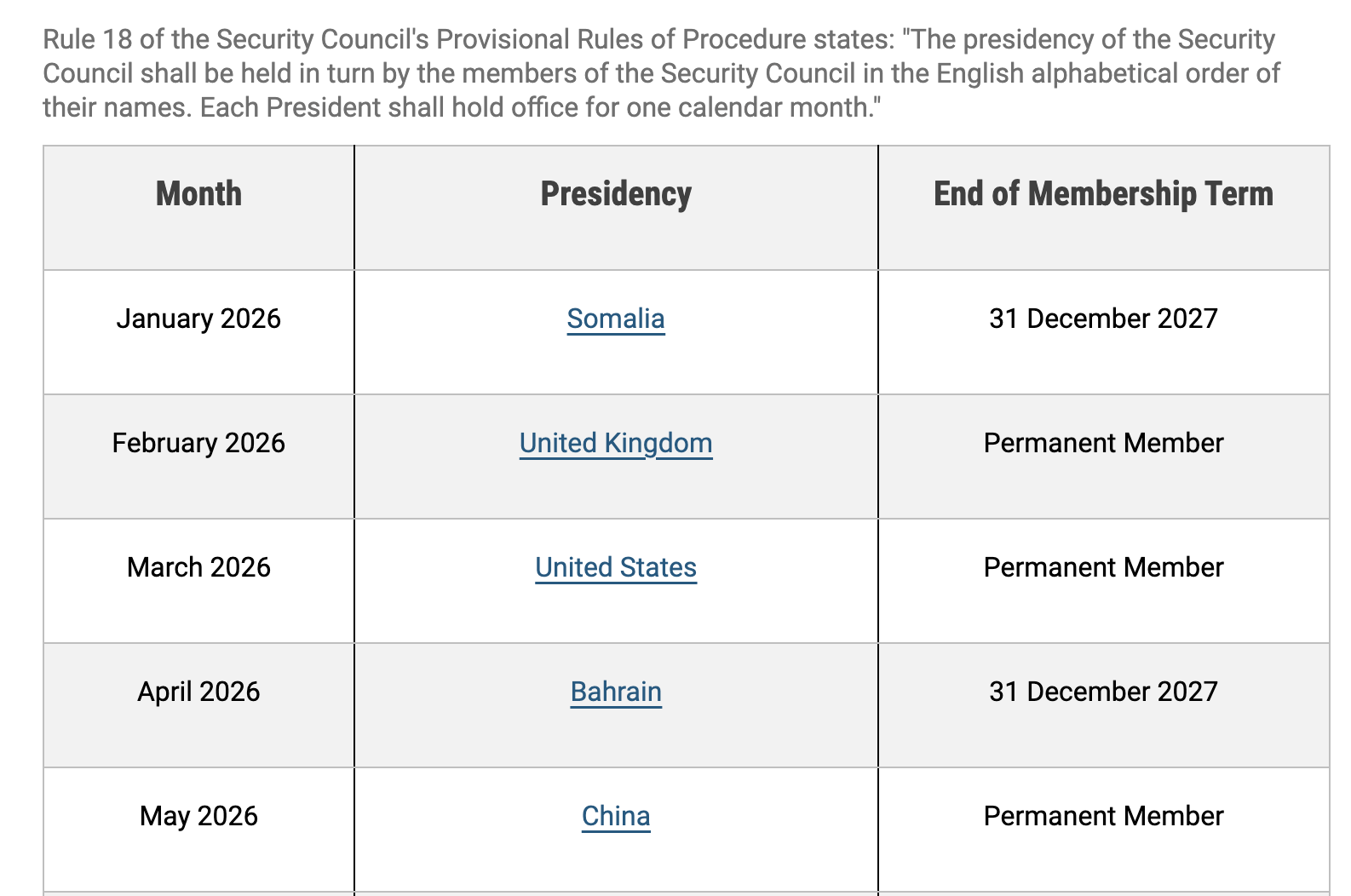
Task: Click the Month column header
Action: pos(198,194)
